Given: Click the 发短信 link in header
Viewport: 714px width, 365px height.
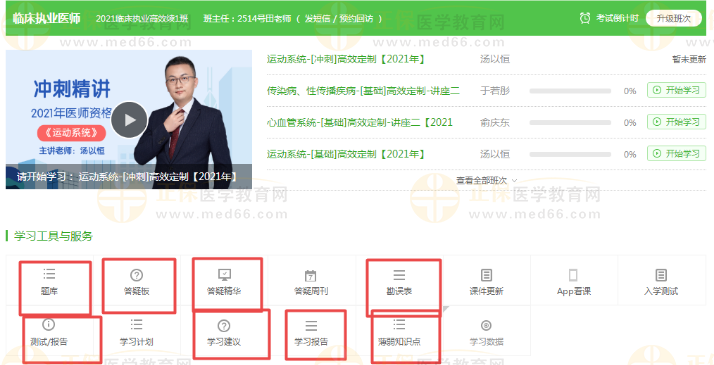Looking at the screenshot, I should click(x=316, y=19).
